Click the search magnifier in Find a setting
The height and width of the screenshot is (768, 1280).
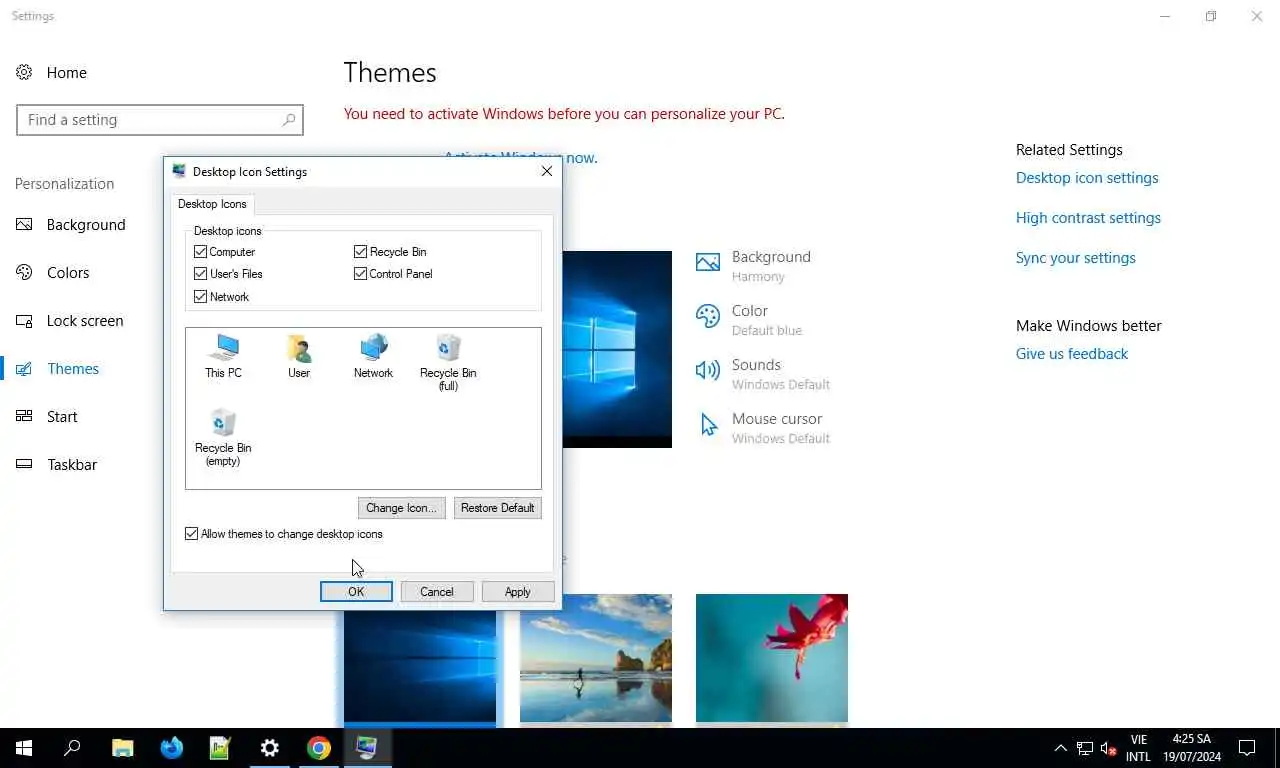(x=289, y=120)
